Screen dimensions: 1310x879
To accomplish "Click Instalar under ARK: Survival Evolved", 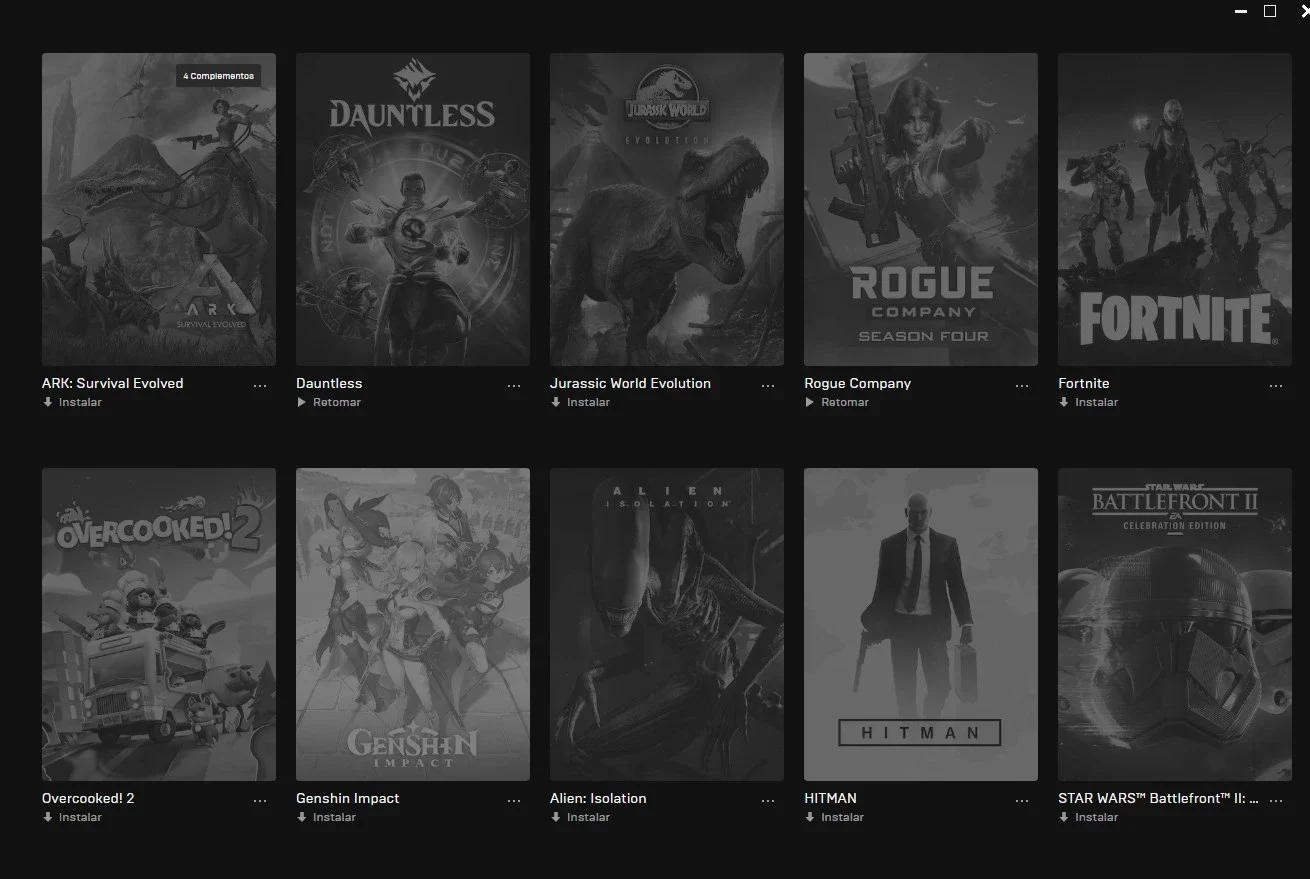I will 72,402.
